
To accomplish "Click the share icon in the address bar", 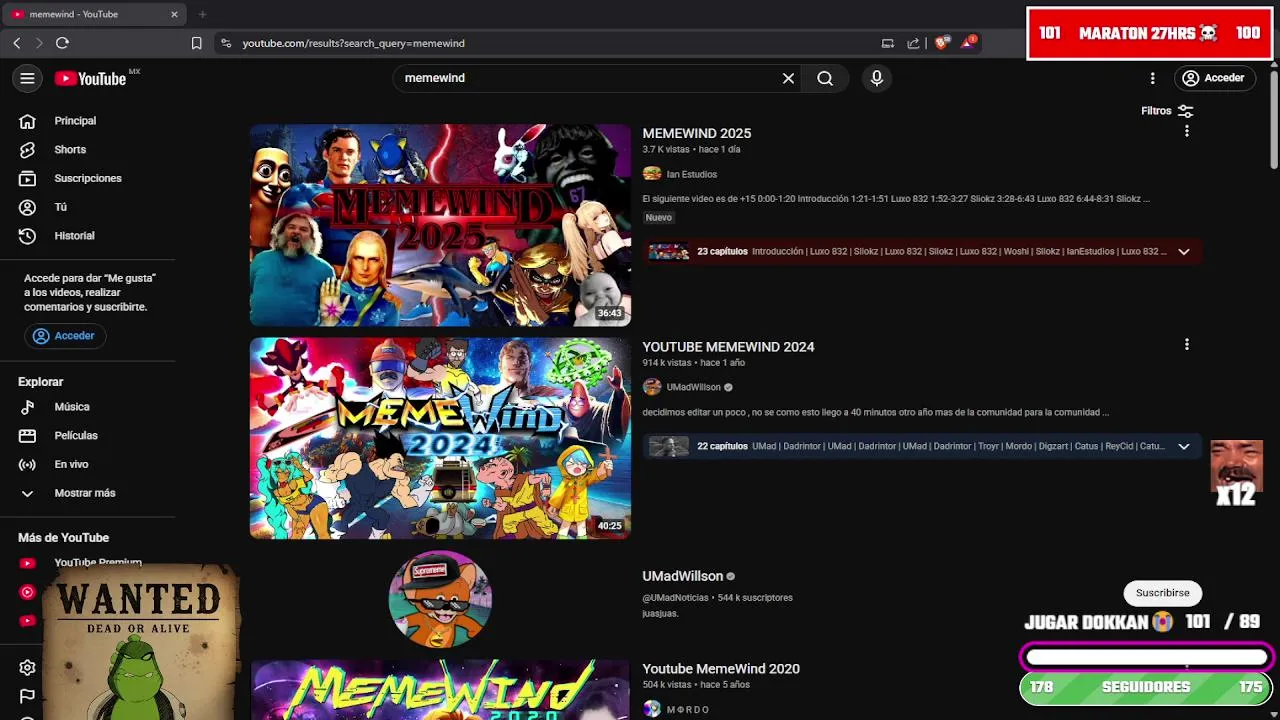I will pos(913,43).
